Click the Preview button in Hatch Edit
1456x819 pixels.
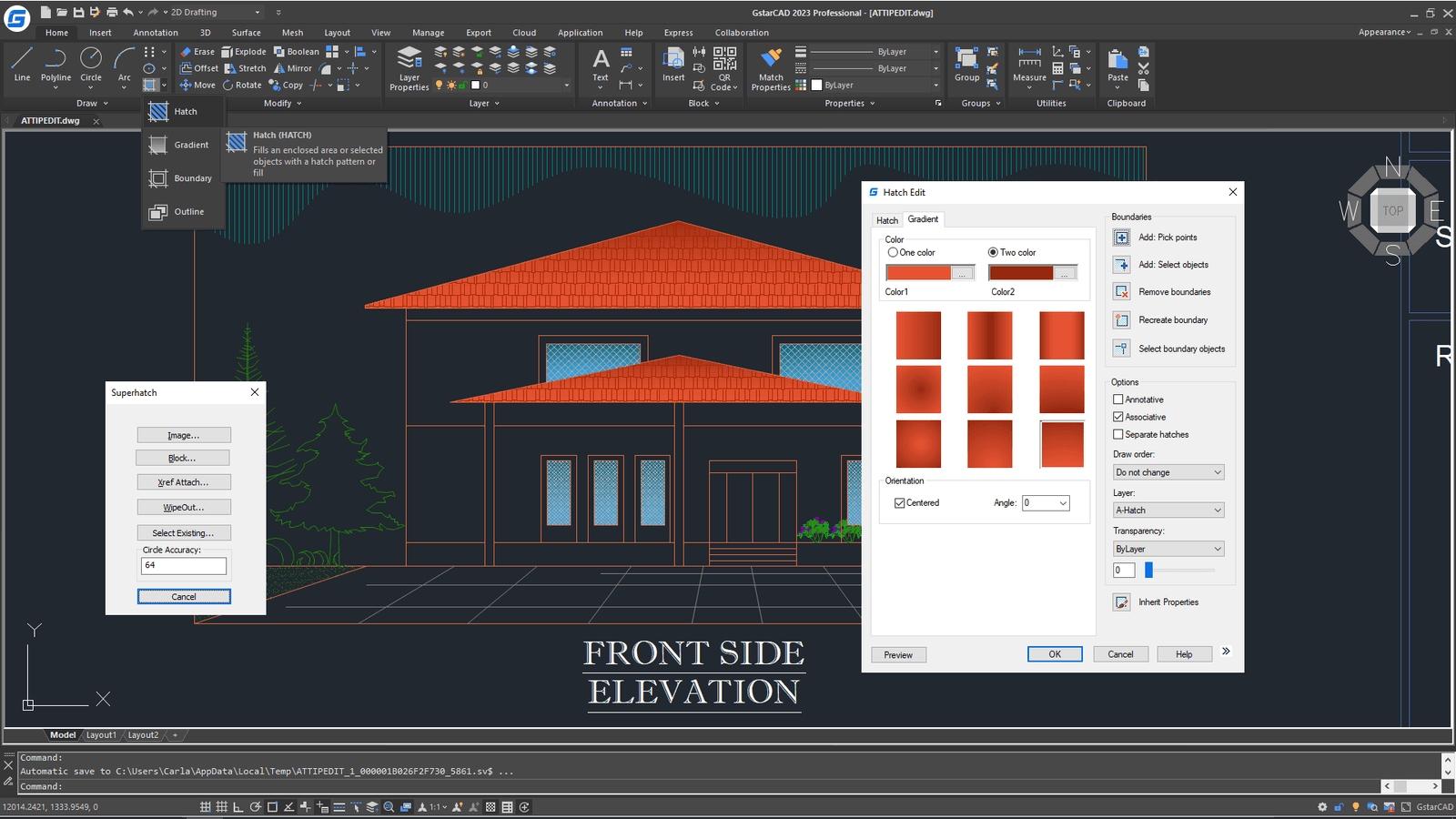click(898, 655)
